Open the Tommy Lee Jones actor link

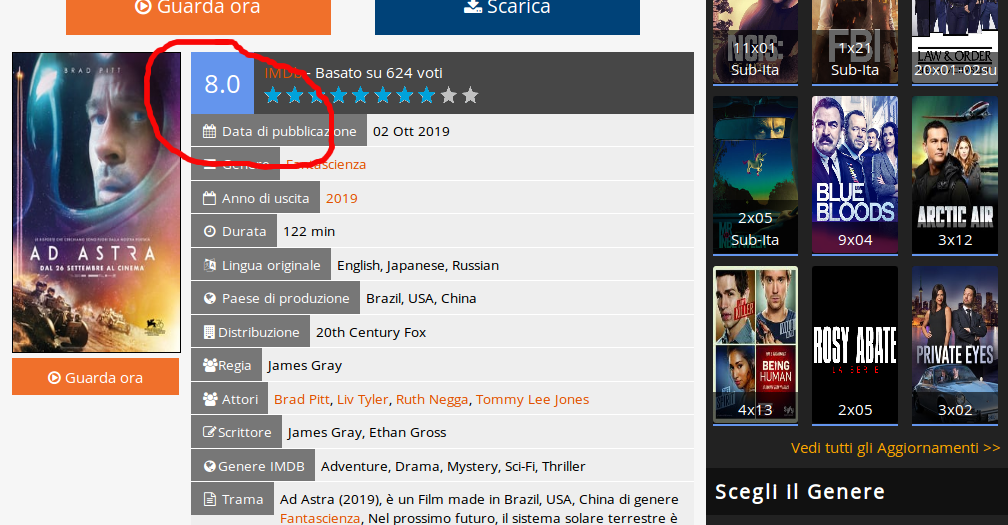532,399
